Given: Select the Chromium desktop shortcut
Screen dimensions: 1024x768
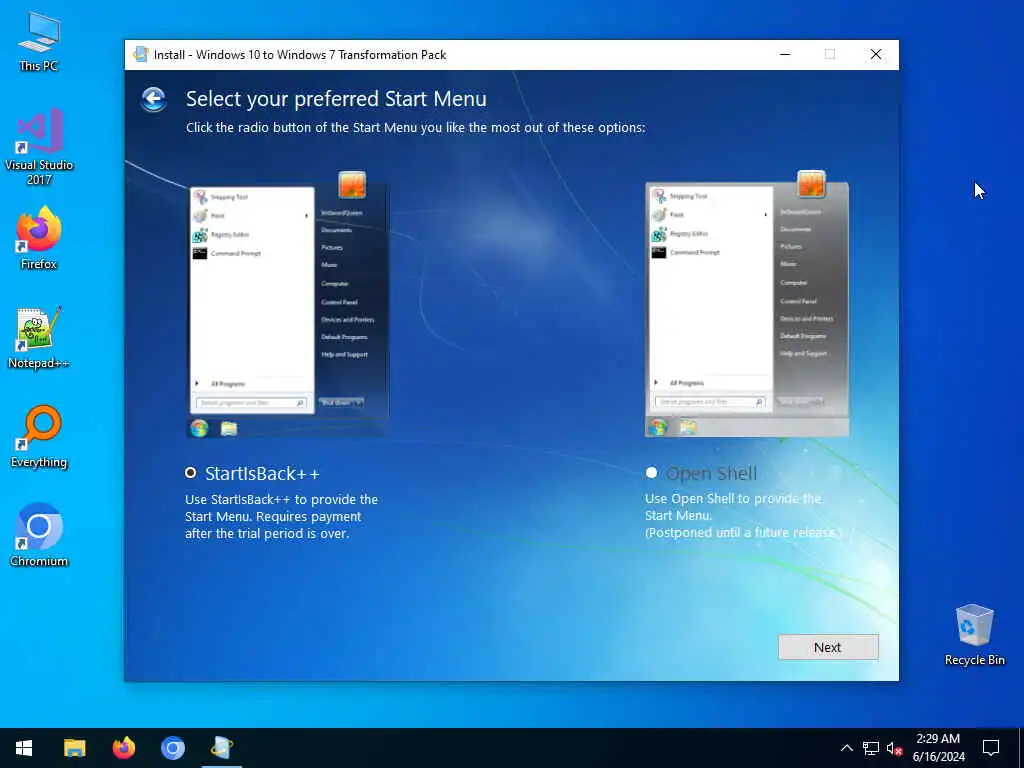Looking at the screenshot, I should 39,536.
